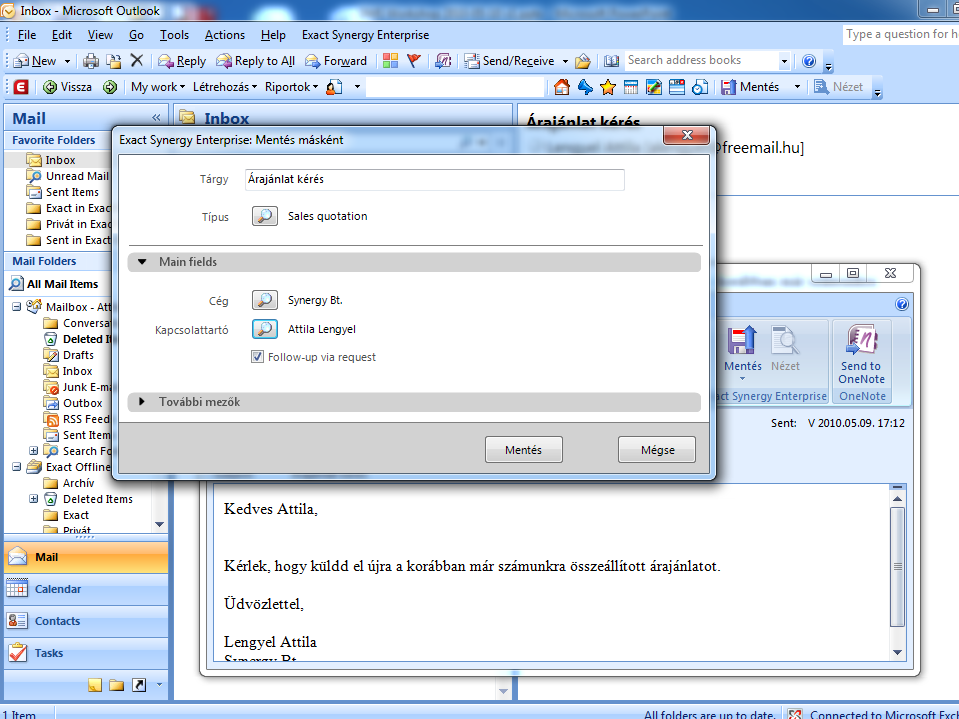The image size is (959, 719).
Task: Toggle the Follow-up via request checkbox
Action: click(257, 357)
